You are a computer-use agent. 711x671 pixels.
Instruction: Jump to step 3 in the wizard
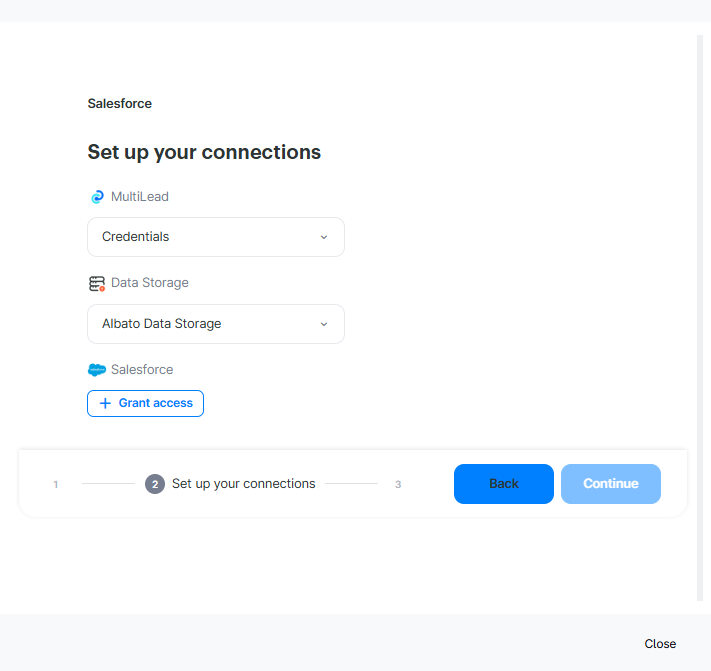[398, 485]
